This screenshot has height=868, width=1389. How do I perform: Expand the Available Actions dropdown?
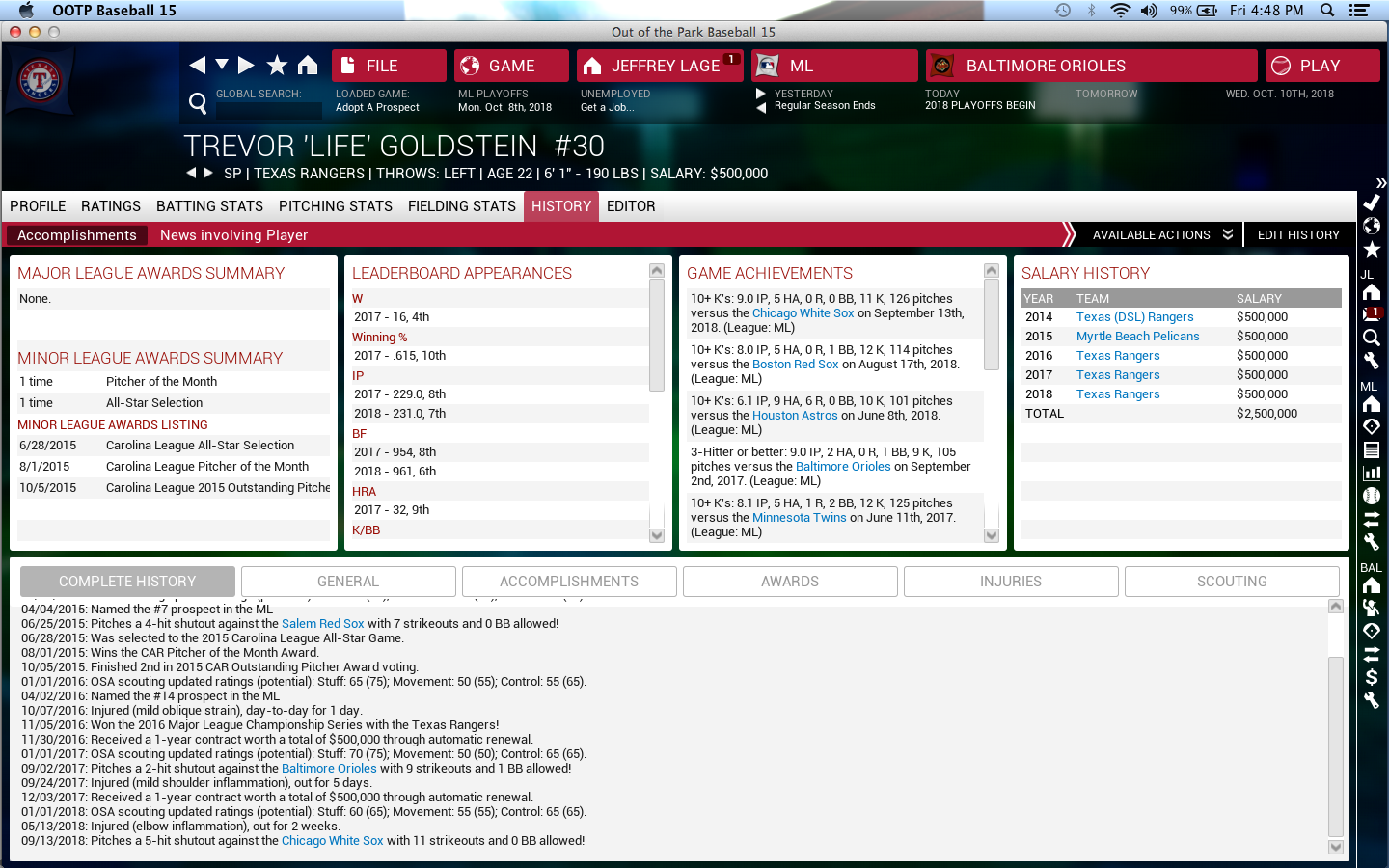1161,235
